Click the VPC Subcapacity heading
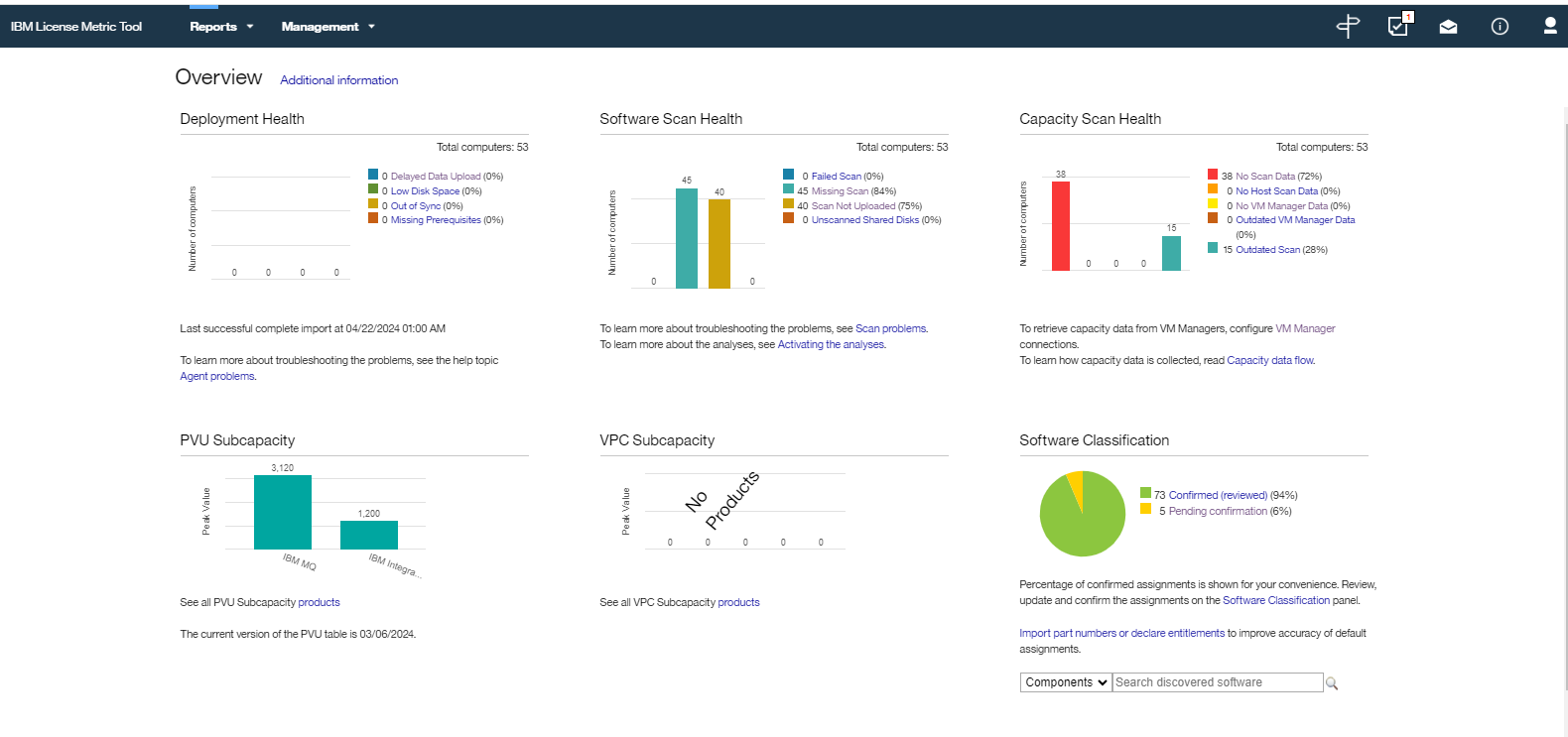 tap(657, 440)
